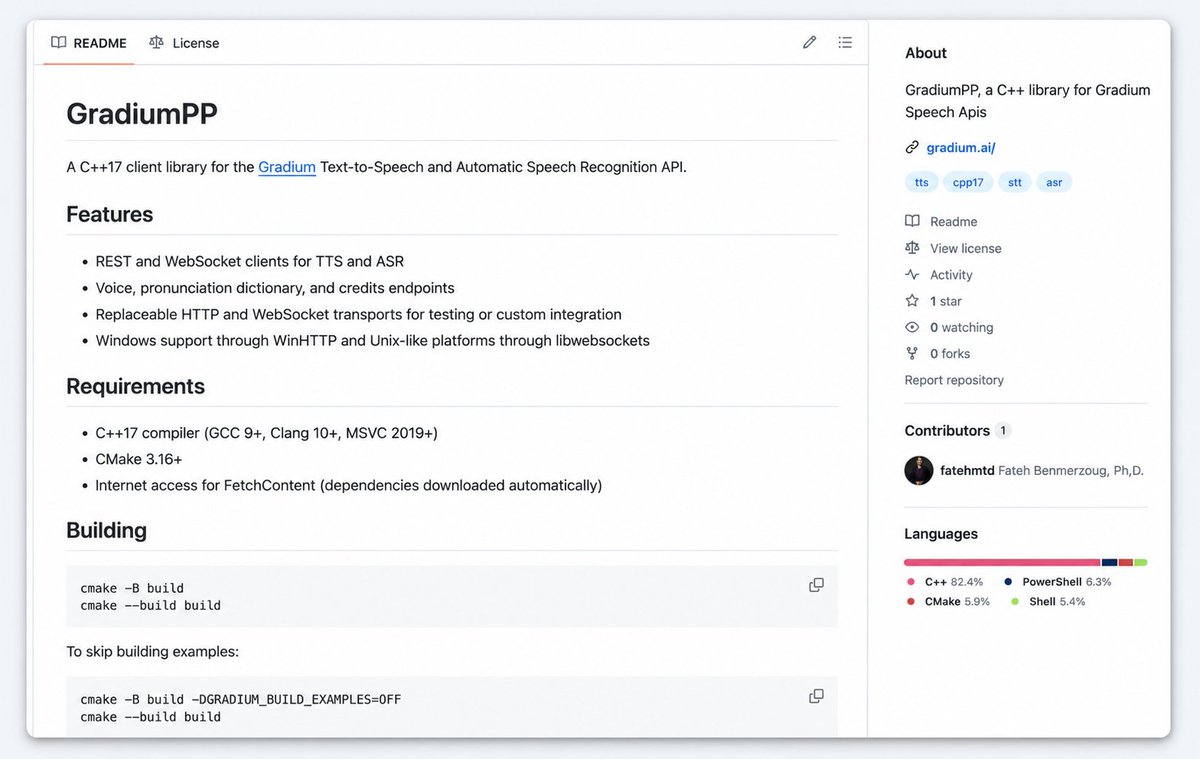Click the pencil edit README icon
Screen dimensions: 1200x759
(810, 42)
